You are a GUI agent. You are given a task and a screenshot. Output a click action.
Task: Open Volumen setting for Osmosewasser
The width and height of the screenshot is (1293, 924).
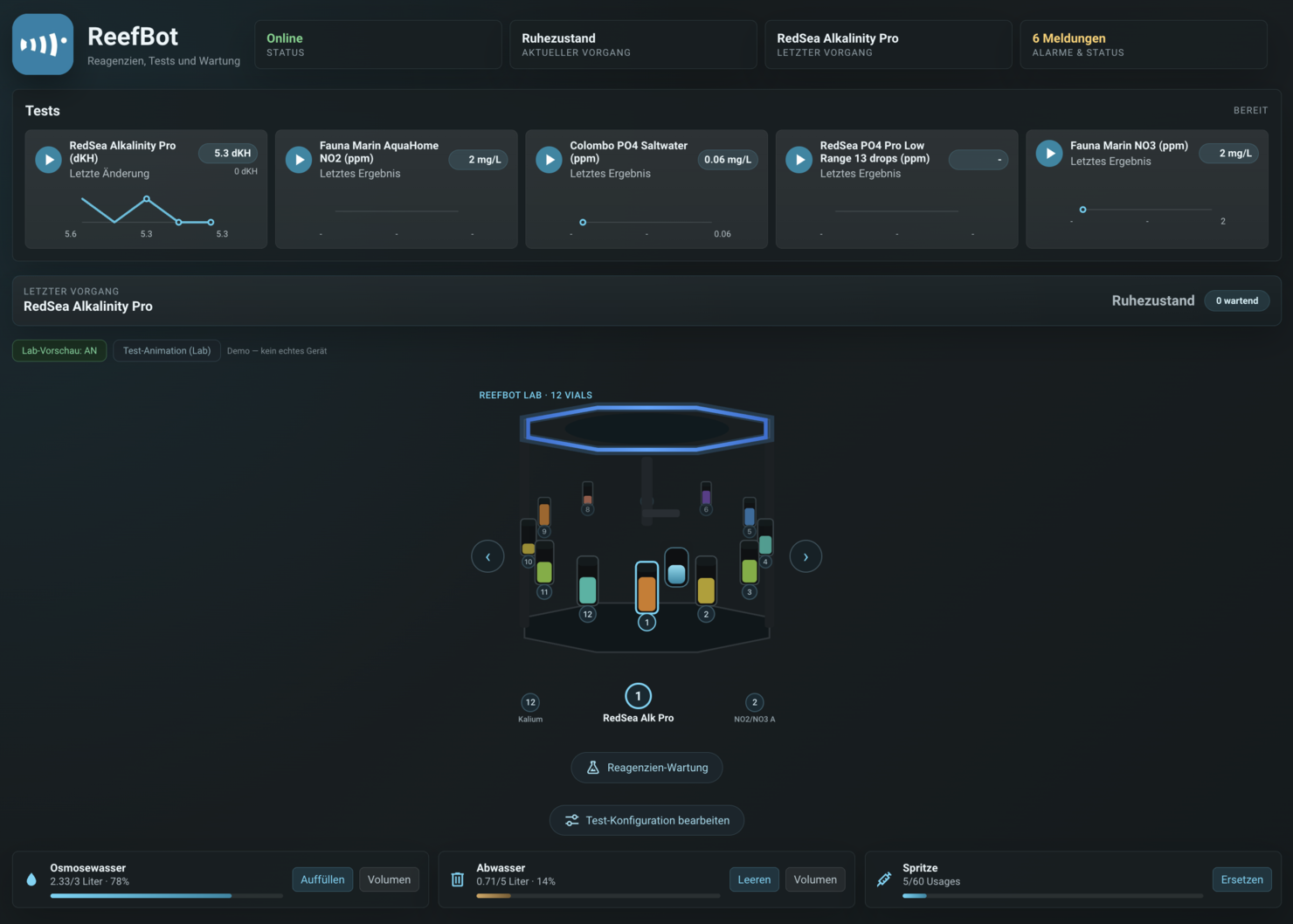(x=389, y=879)
